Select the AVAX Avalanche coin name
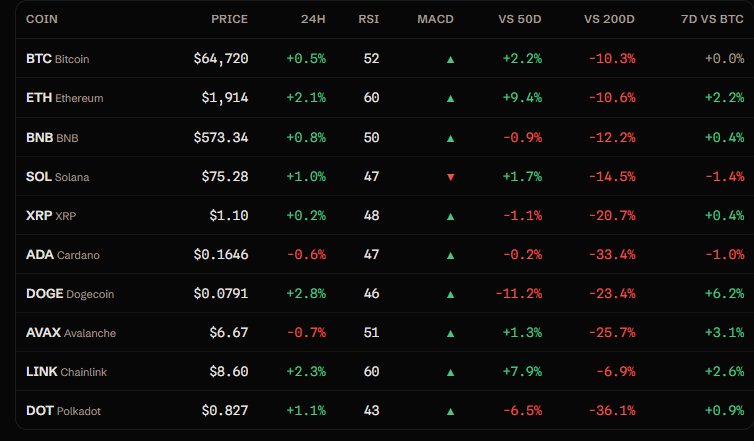 pos(71,332)
